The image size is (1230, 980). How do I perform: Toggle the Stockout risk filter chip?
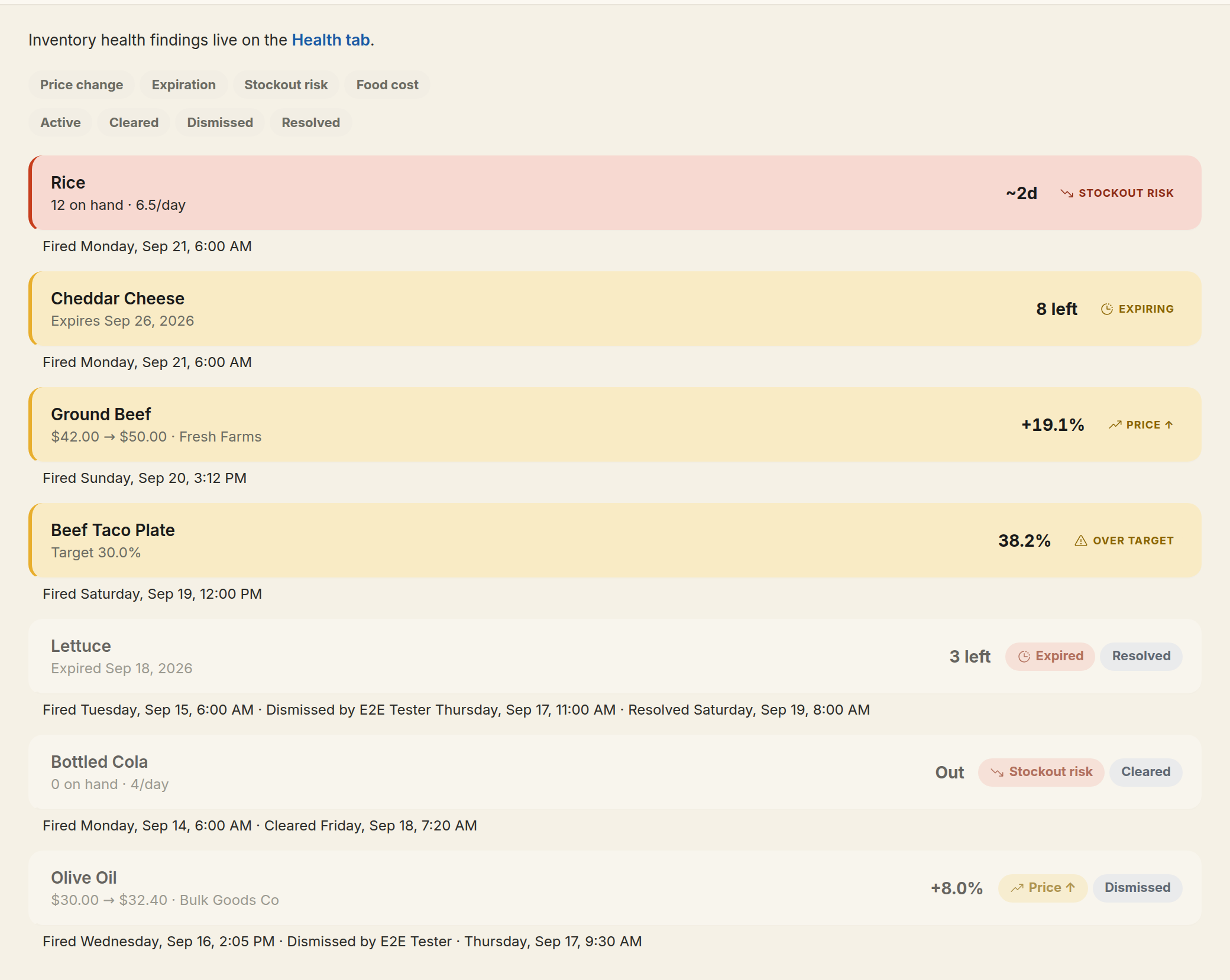(x=286, y=85)
